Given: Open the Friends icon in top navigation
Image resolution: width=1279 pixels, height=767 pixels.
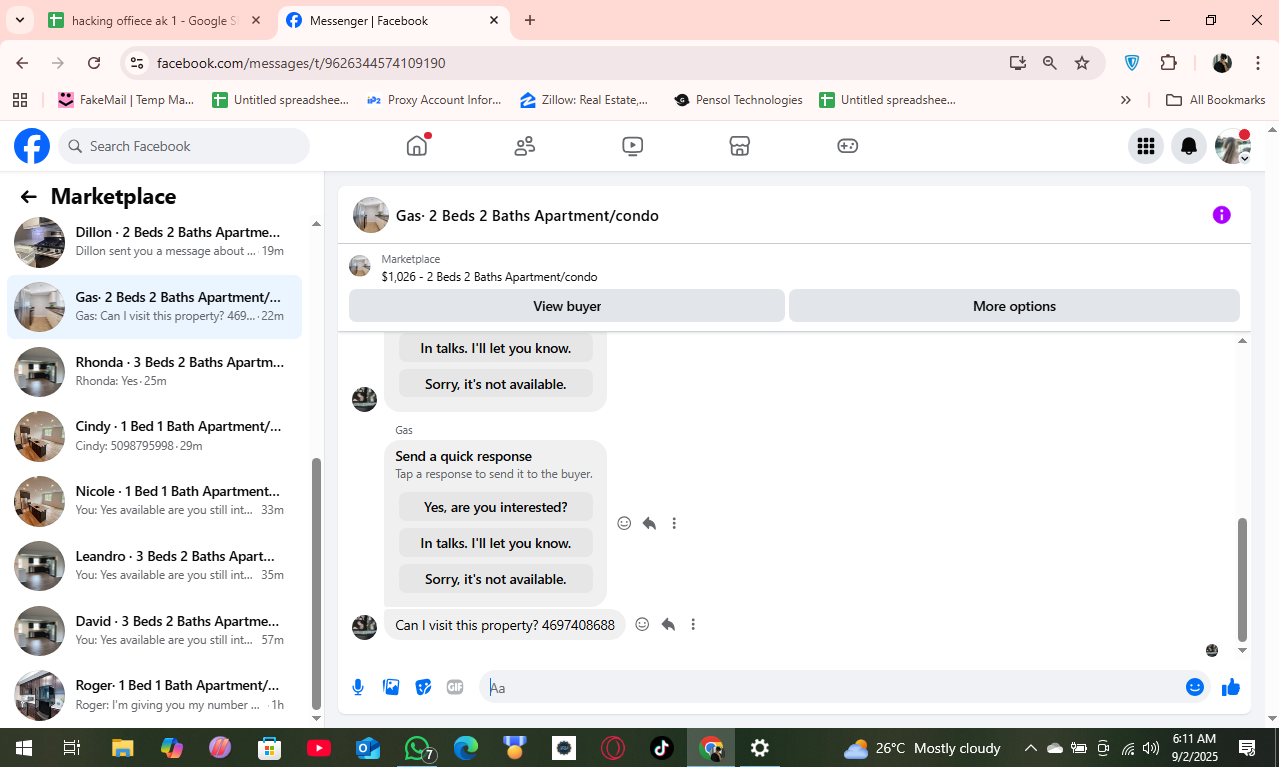Looking at the screenshot, I should tap(525, 146).
